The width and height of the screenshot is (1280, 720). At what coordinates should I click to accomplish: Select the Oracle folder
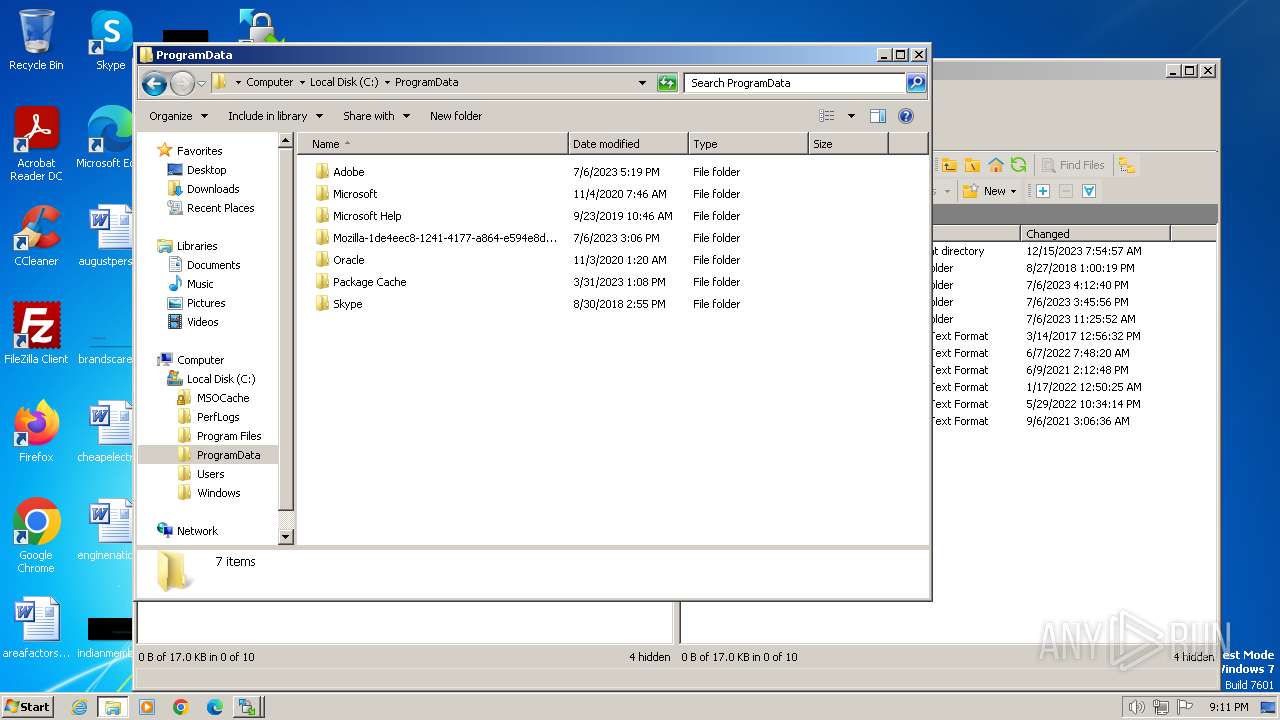coord(348,260)
